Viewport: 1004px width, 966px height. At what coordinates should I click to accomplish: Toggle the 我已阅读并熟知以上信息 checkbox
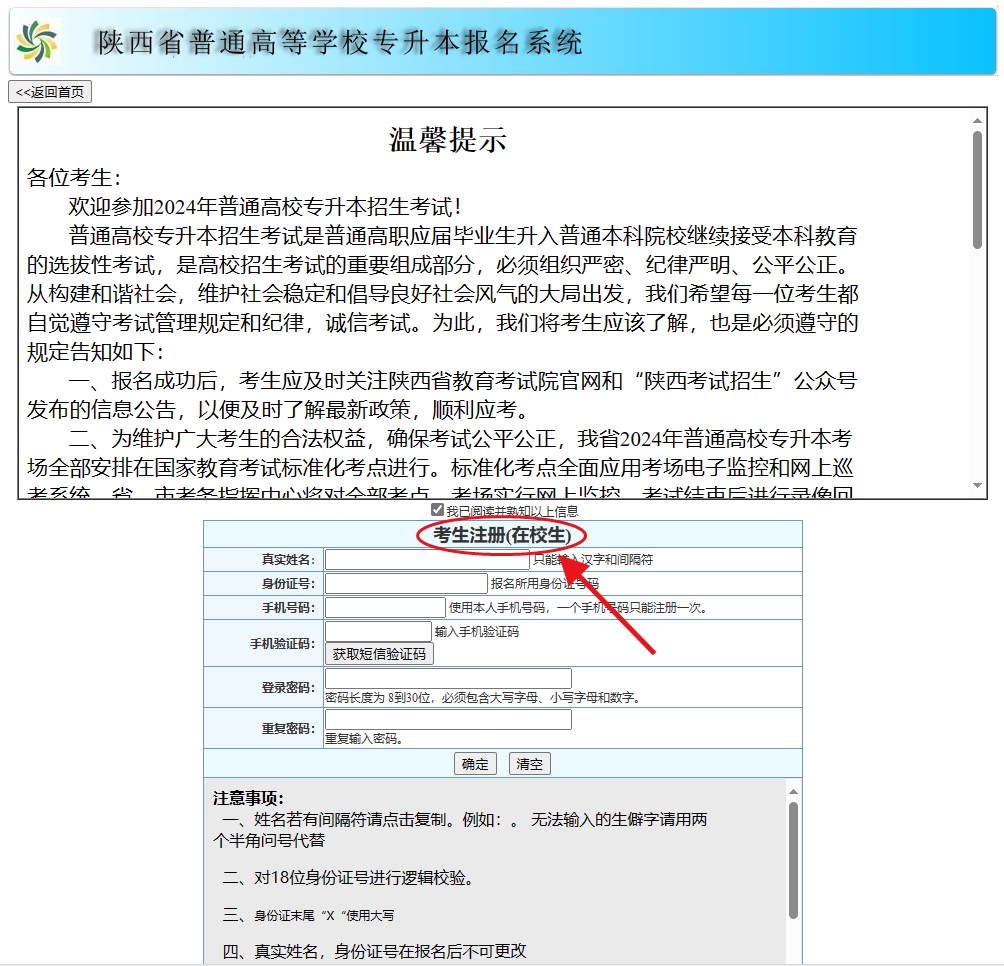point(437,510)
